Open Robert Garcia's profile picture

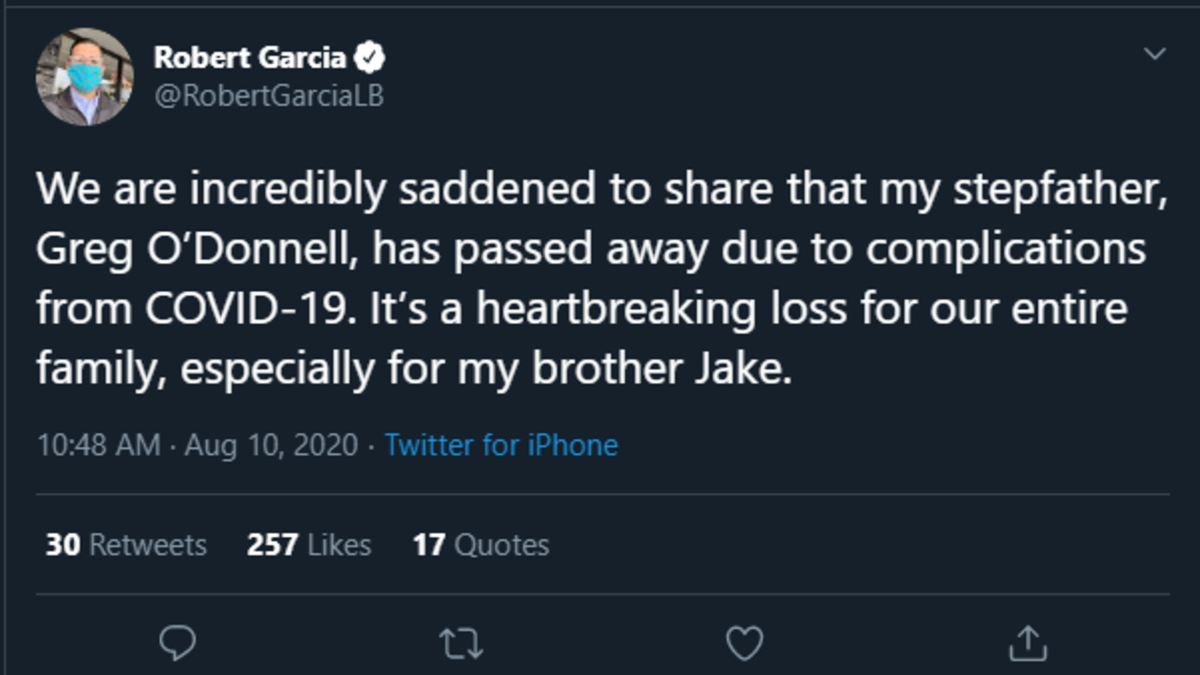tap(85, 77)
